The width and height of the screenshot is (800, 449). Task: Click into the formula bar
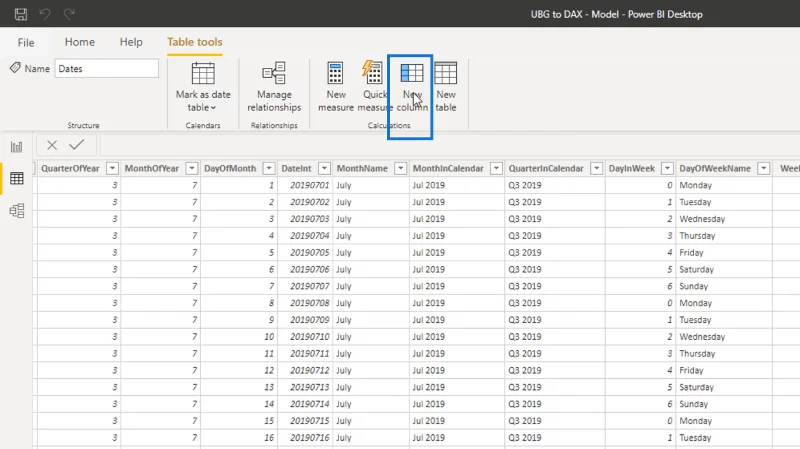(x=449, y=145)
